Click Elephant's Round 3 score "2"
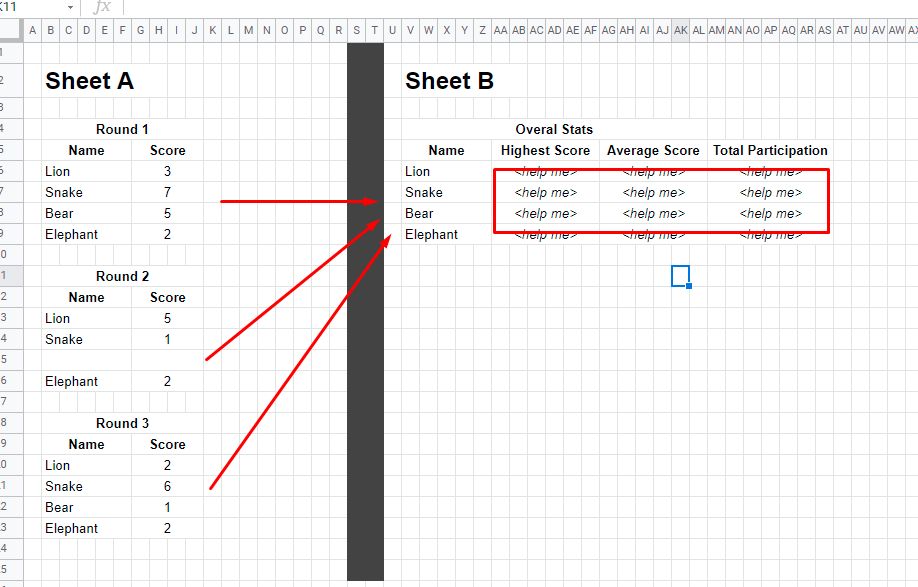This screenshot has width=918, height=587. coord(167,528)
